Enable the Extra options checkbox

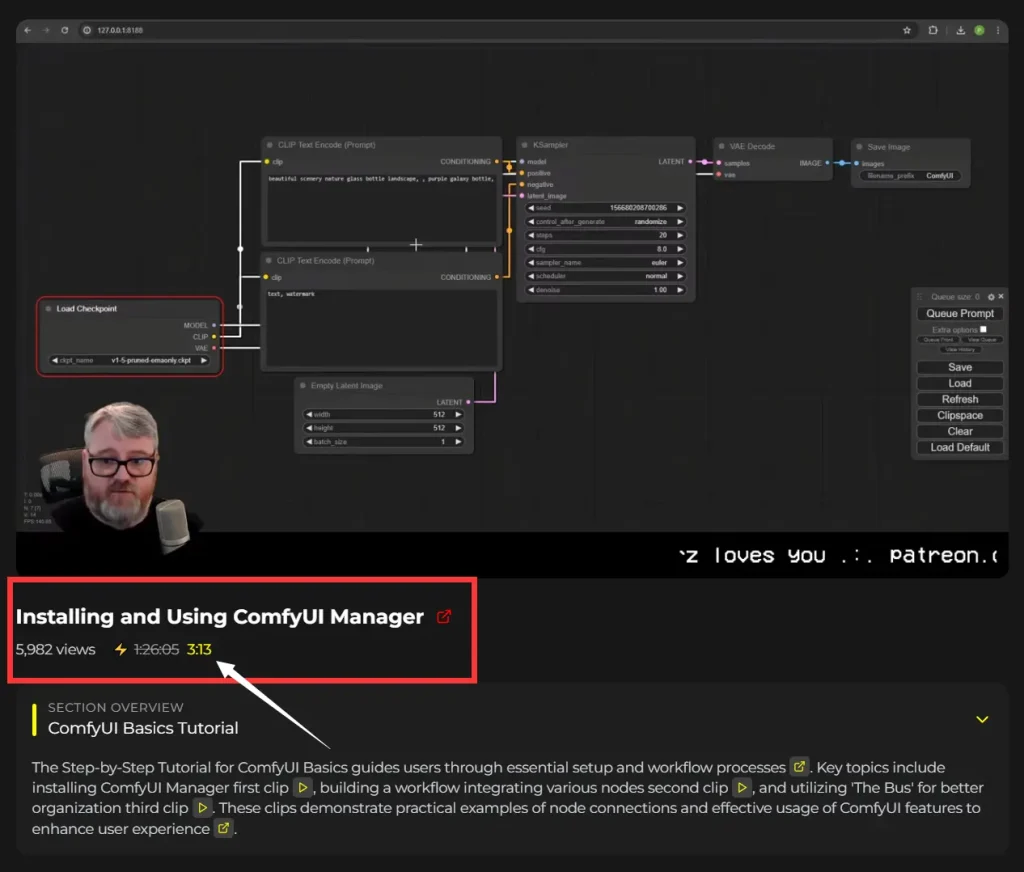coord(984,329)
